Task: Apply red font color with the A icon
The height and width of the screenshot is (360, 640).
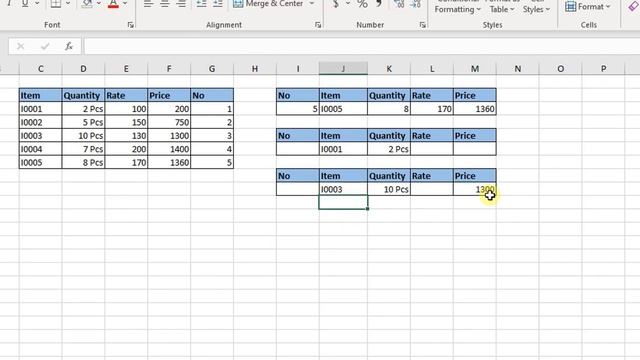Action: point(113,4)
